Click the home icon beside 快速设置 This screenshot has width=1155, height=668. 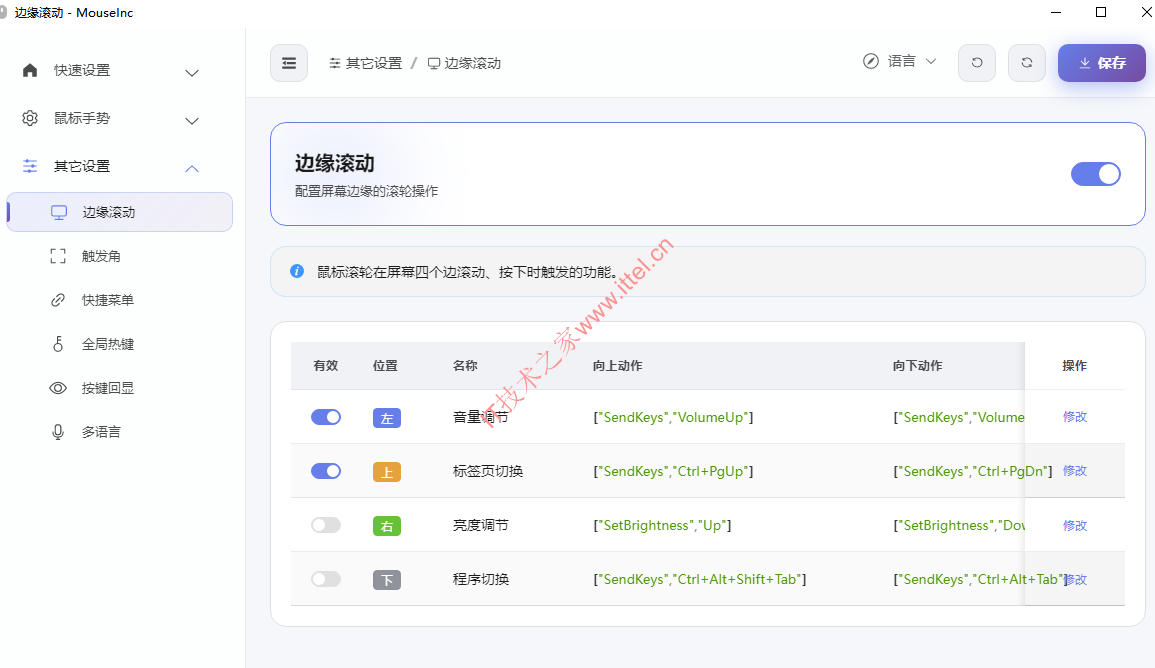point(29,70)
